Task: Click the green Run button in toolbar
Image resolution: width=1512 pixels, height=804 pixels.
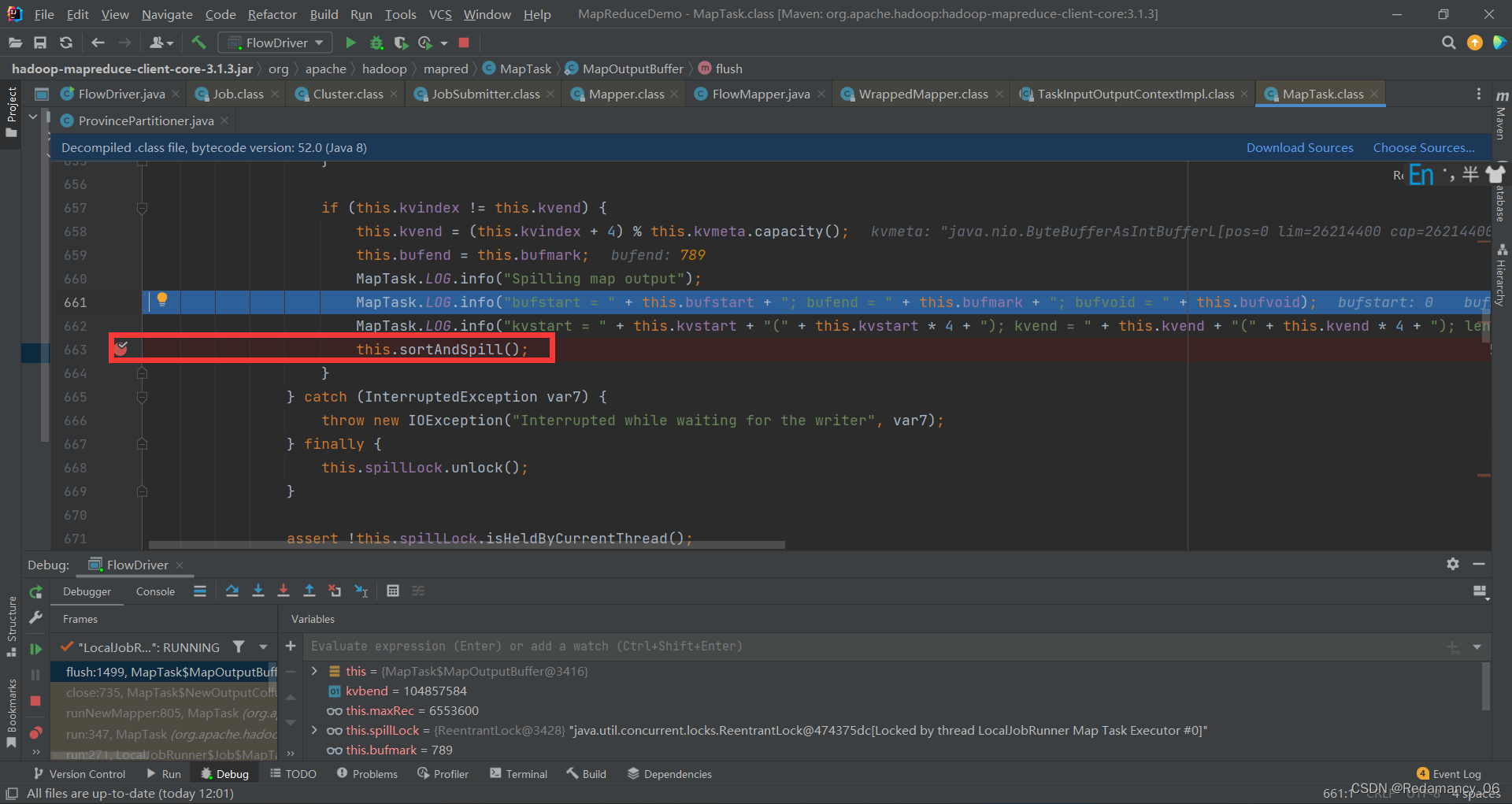Action: click(x=351, y=43)
